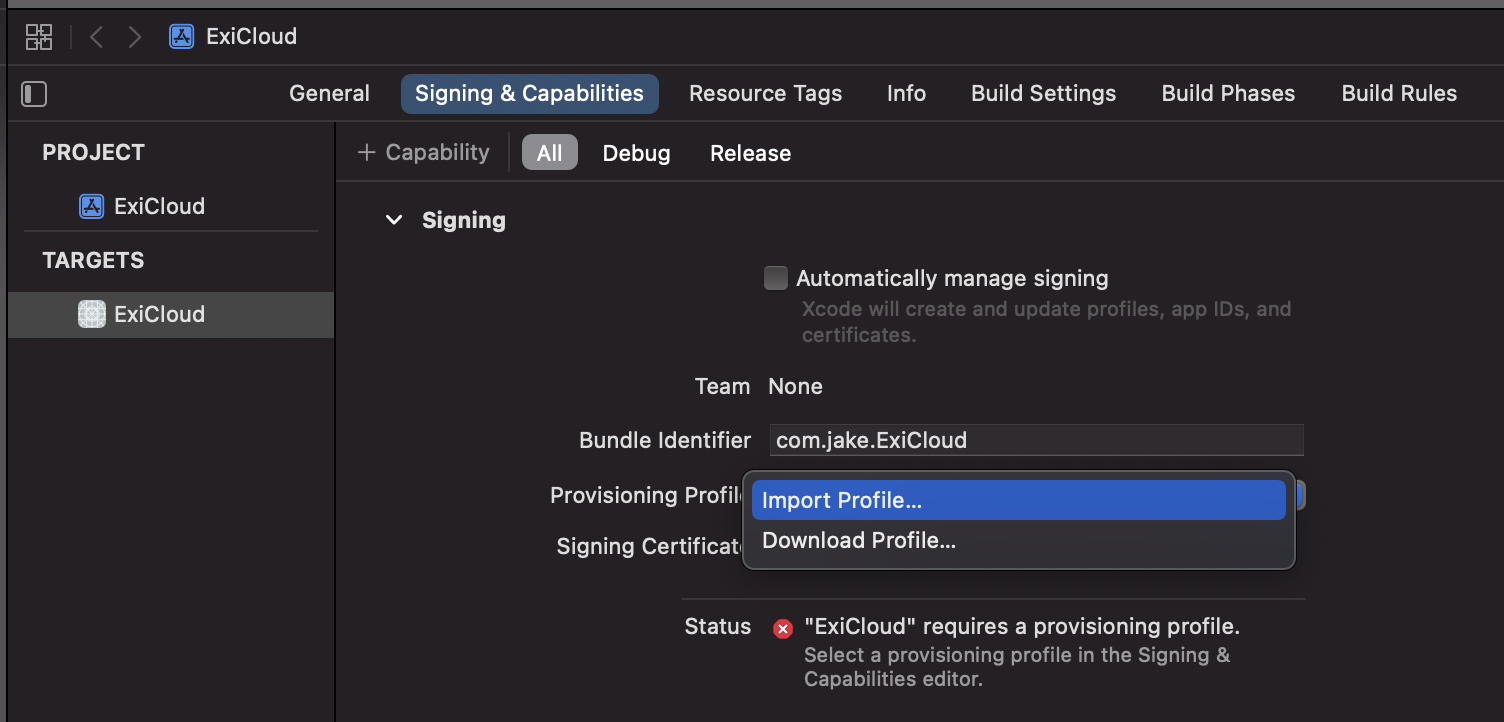The width and height of the screenshot is (1504, 722).
Task: Select the Release configuration filter
Action: coord(750,154)
